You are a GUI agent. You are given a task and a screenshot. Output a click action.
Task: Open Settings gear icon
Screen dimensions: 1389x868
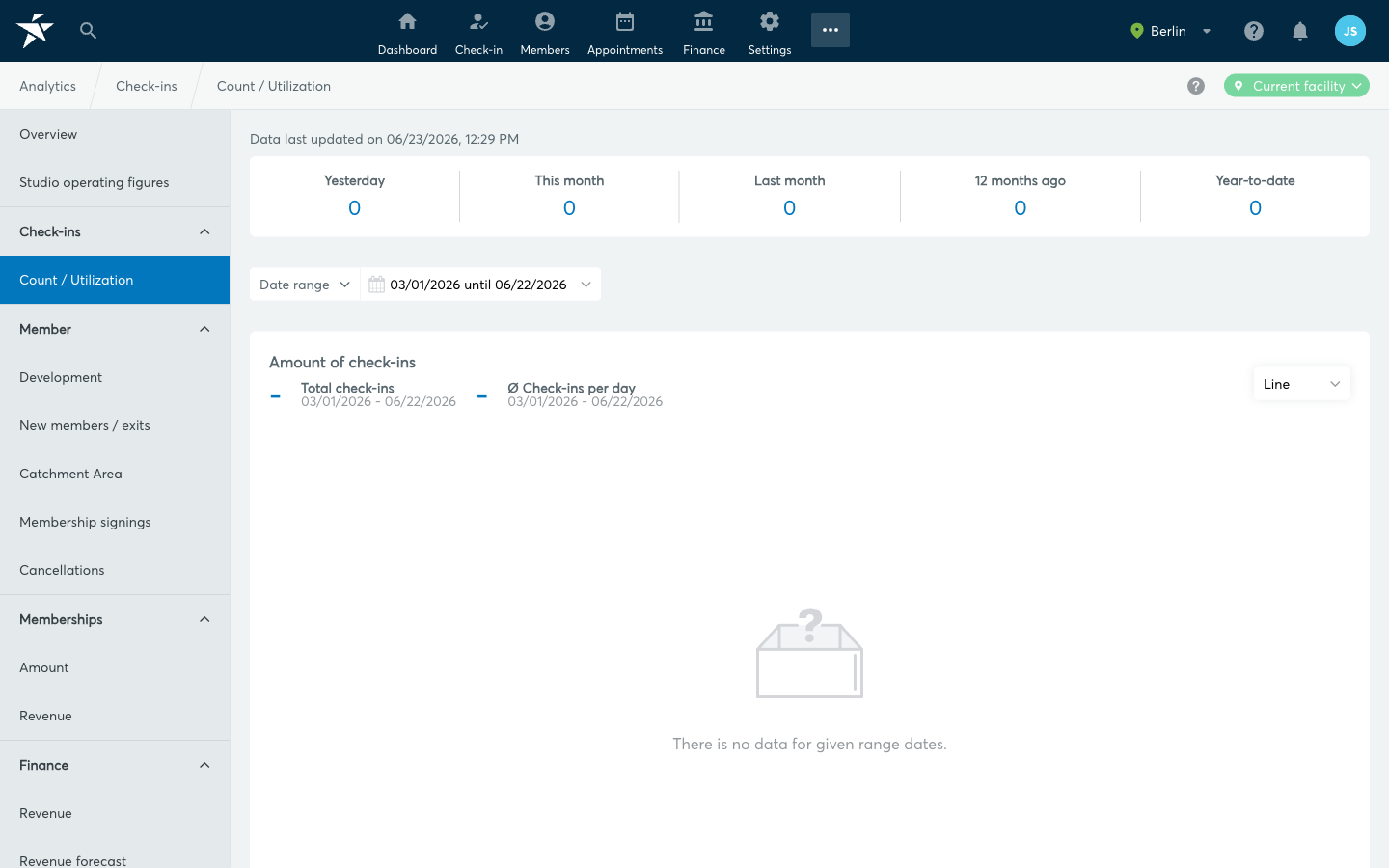coord(770,21)
